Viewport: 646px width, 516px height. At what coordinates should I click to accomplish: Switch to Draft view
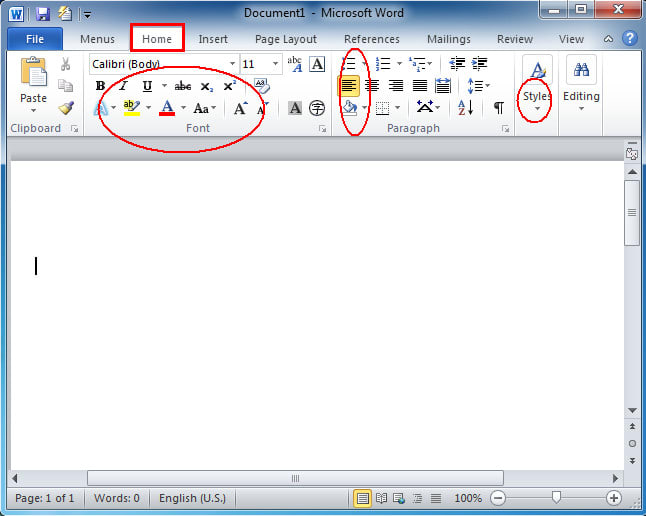click(x=436, y=498)
